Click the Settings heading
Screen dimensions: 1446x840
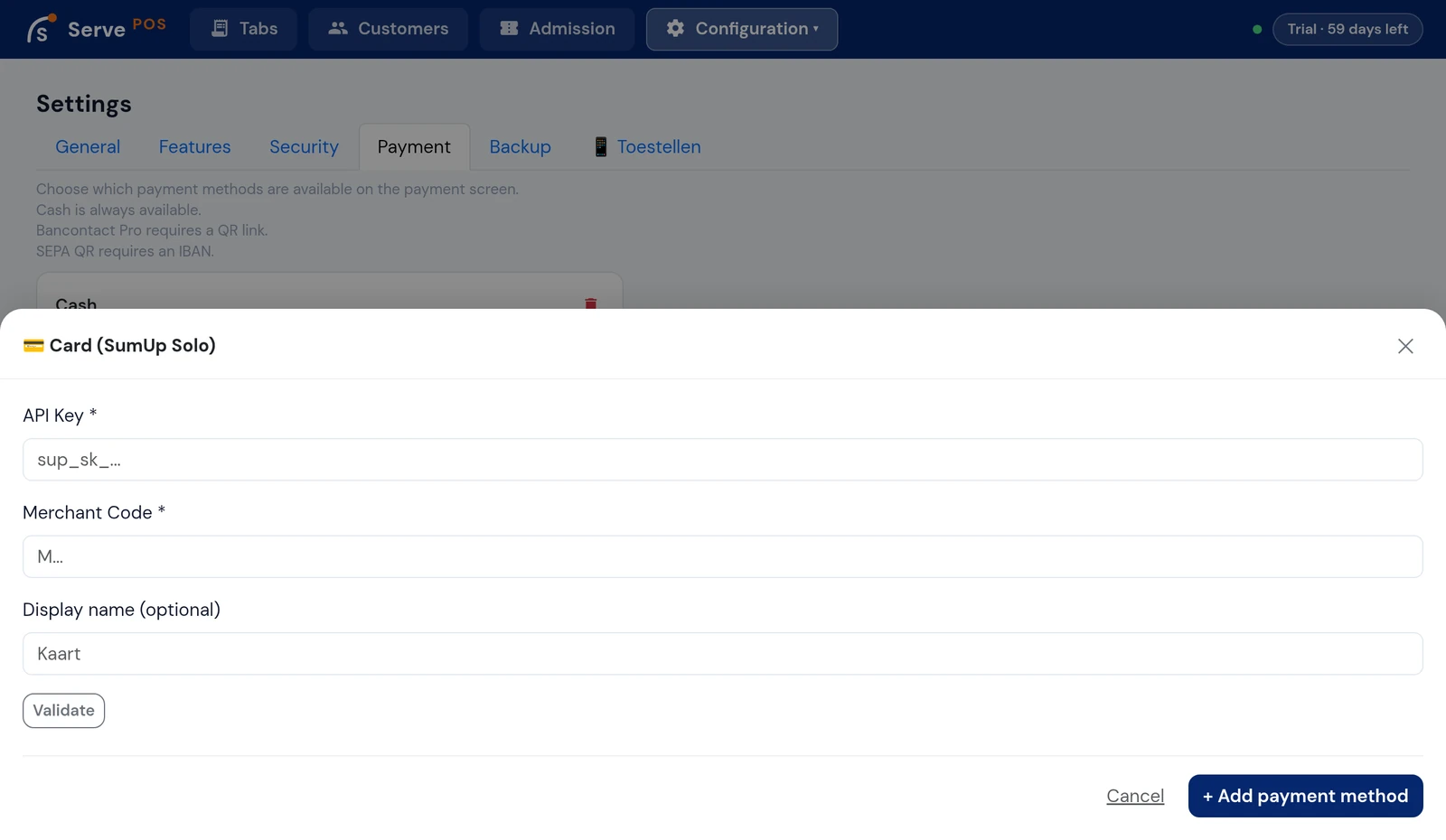point(84,104)
